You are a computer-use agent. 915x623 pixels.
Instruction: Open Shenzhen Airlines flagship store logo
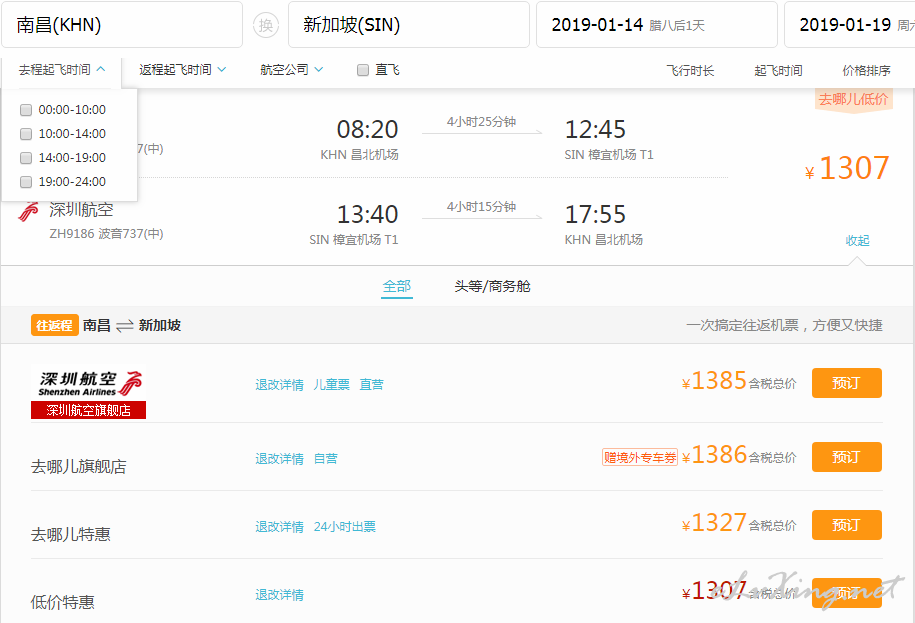(x=88, y=391)
